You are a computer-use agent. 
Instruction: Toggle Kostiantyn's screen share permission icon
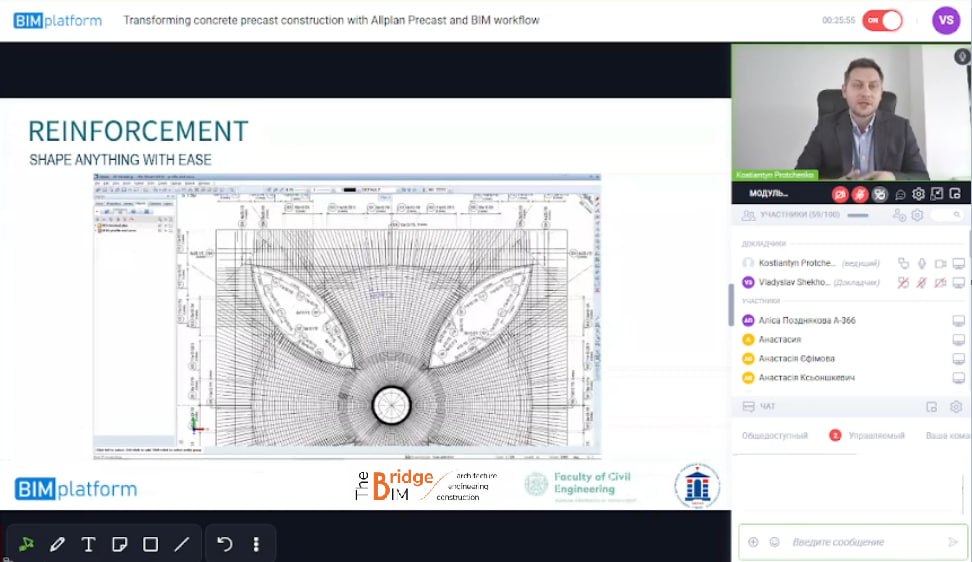click(x=903, y=263)
